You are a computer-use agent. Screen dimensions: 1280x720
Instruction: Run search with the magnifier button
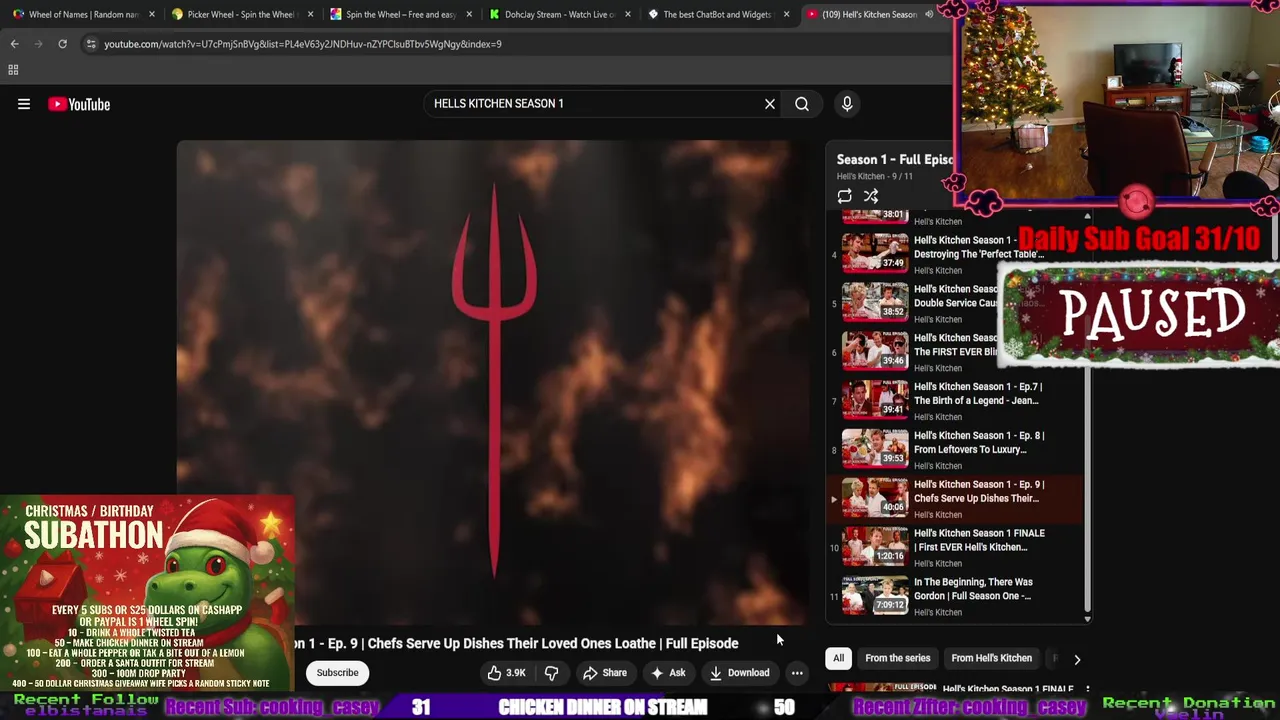coord(802,104)
